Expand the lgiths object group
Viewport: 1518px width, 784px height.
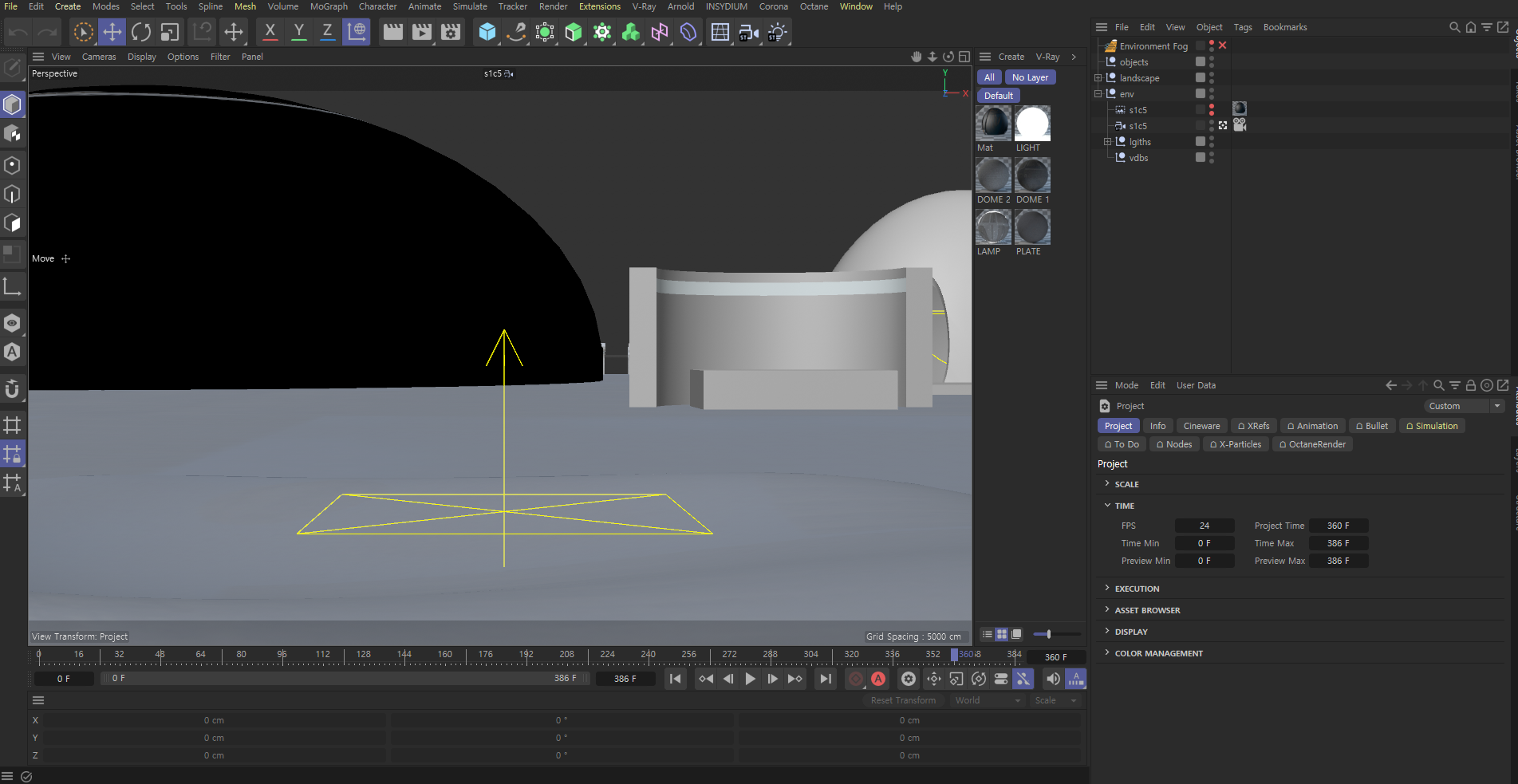click(1107, 142)
